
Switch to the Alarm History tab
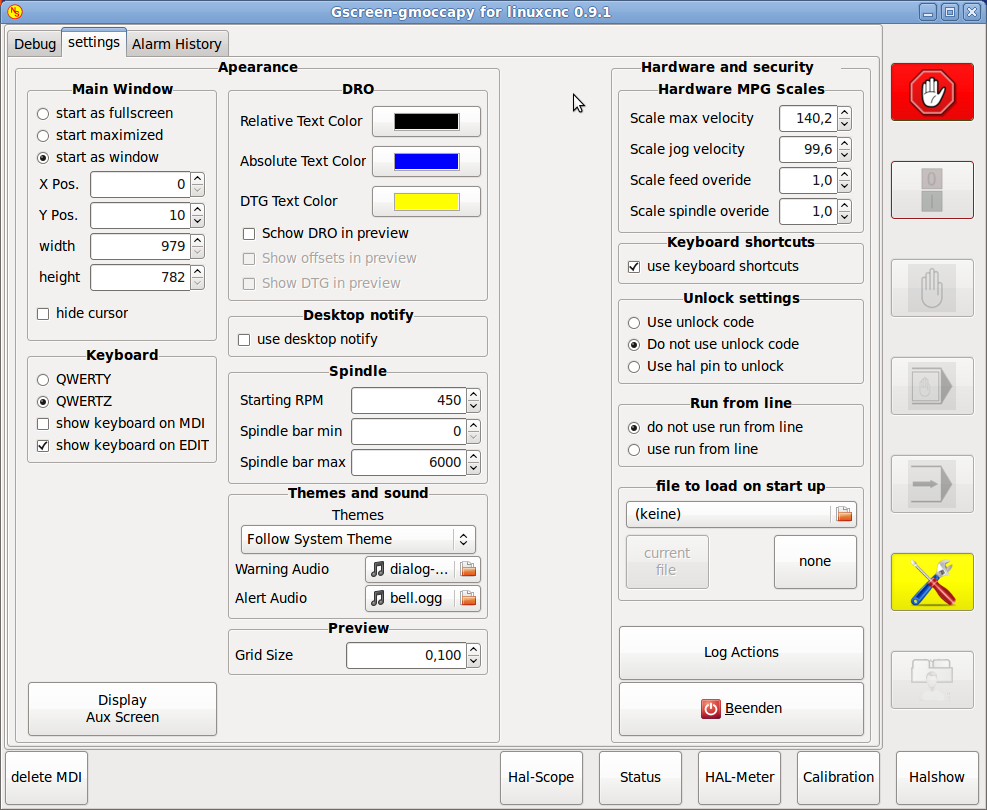click(177, 44)
